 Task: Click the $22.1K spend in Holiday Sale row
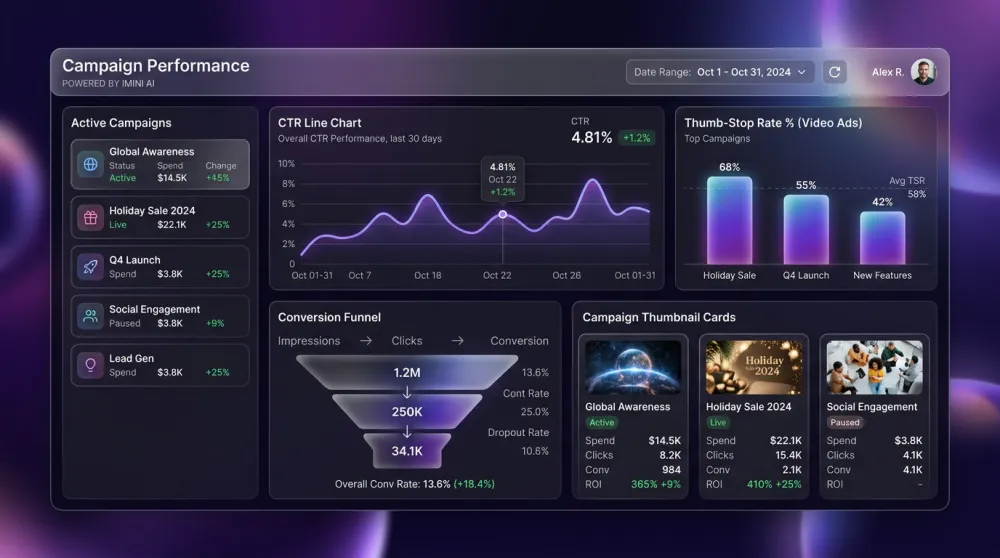(172, 224)
